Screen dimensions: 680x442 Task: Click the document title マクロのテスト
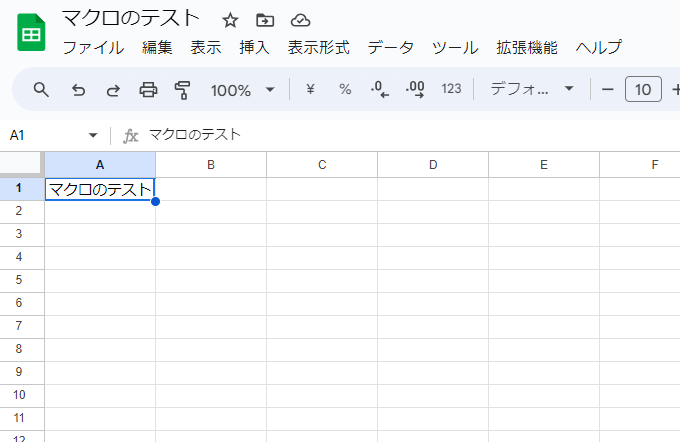tap(131, 19)
